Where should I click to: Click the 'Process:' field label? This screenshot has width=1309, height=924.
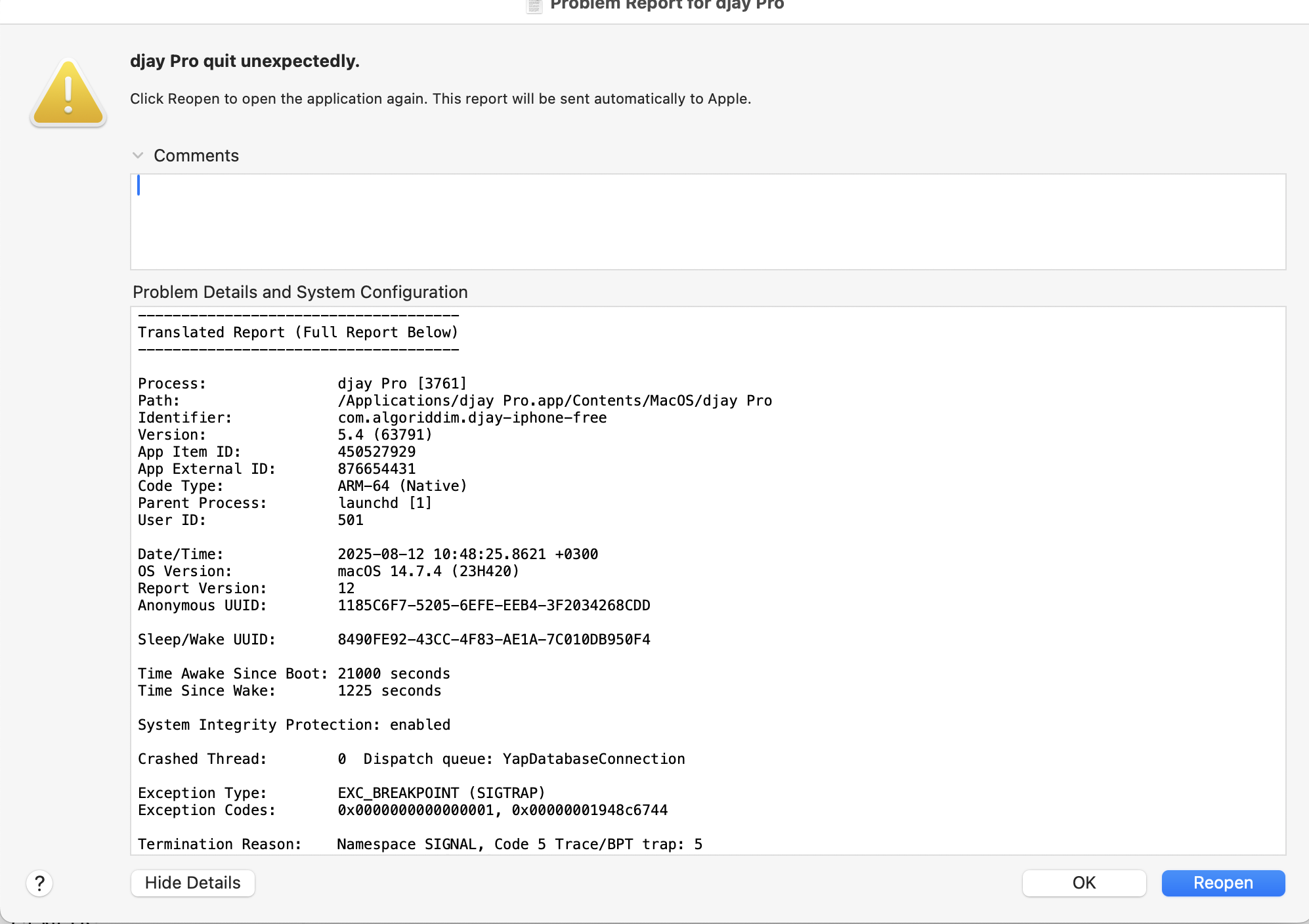pyautogui.click(x=172, y=383)
